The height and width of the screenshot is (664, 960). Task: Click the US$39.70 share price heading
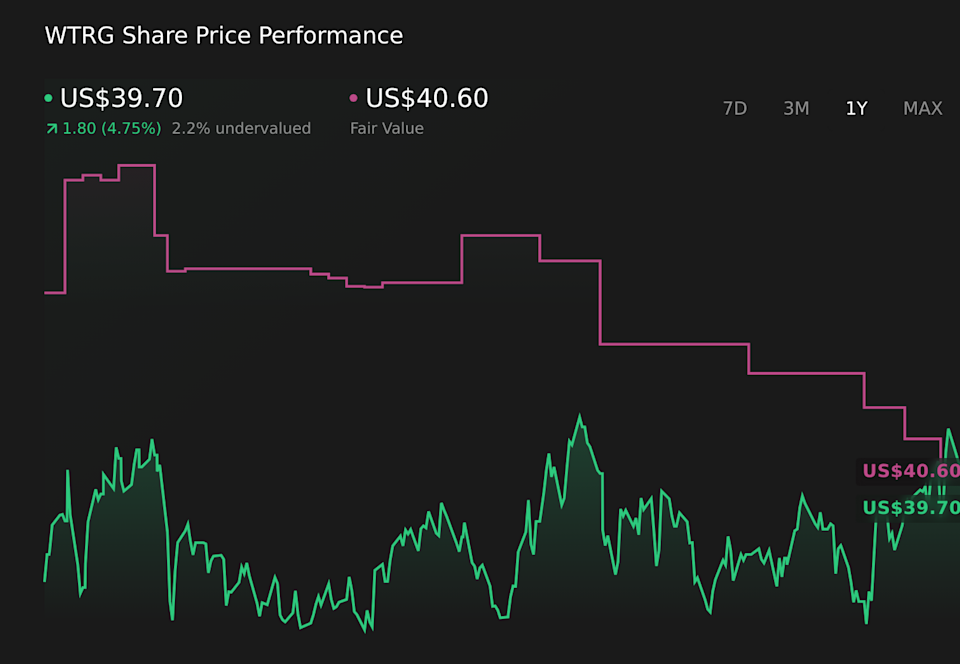tap(121, 99)
